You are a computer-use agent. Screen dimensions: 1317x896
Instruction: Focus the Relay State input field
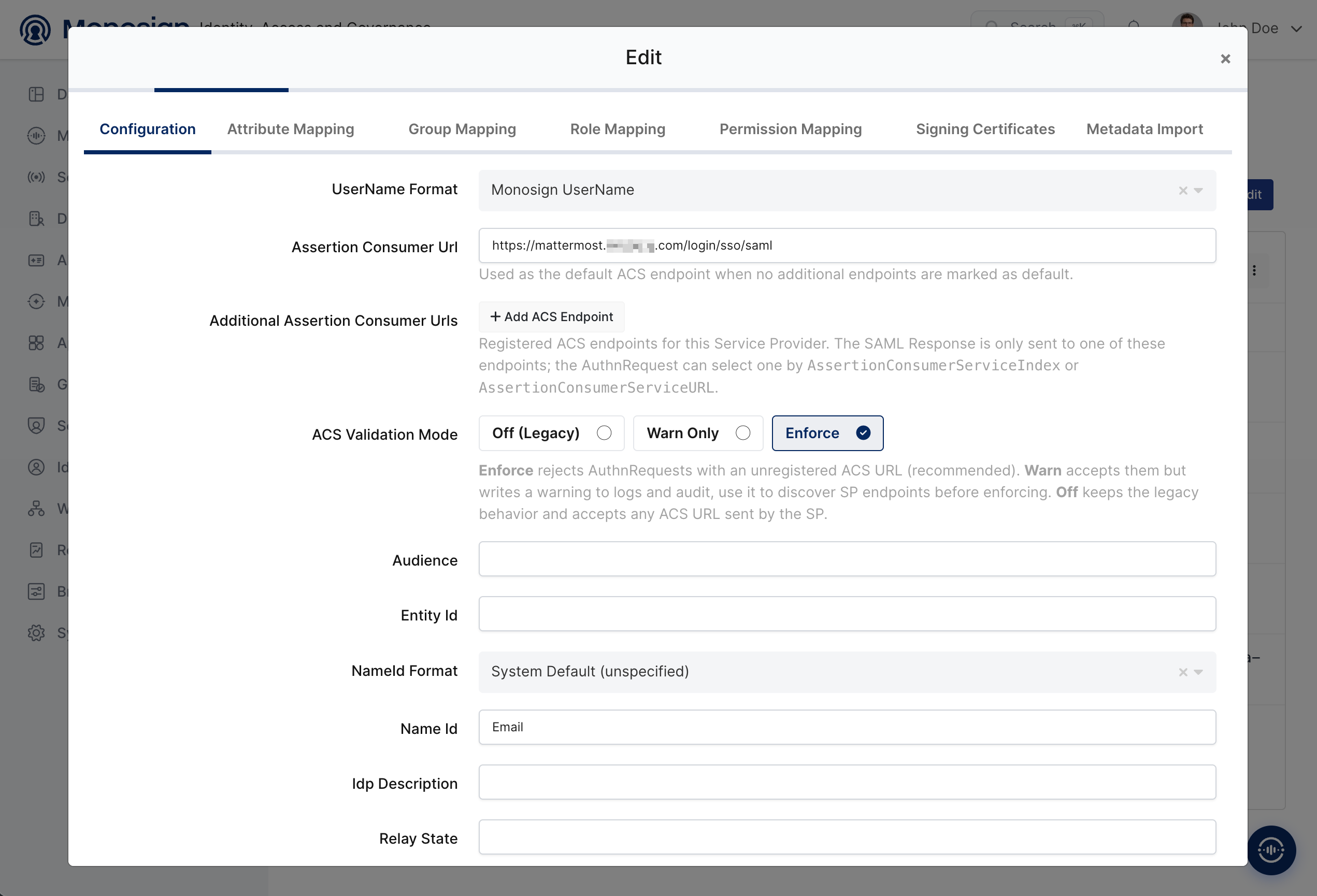pyautogui.click(x=847, y=837)
